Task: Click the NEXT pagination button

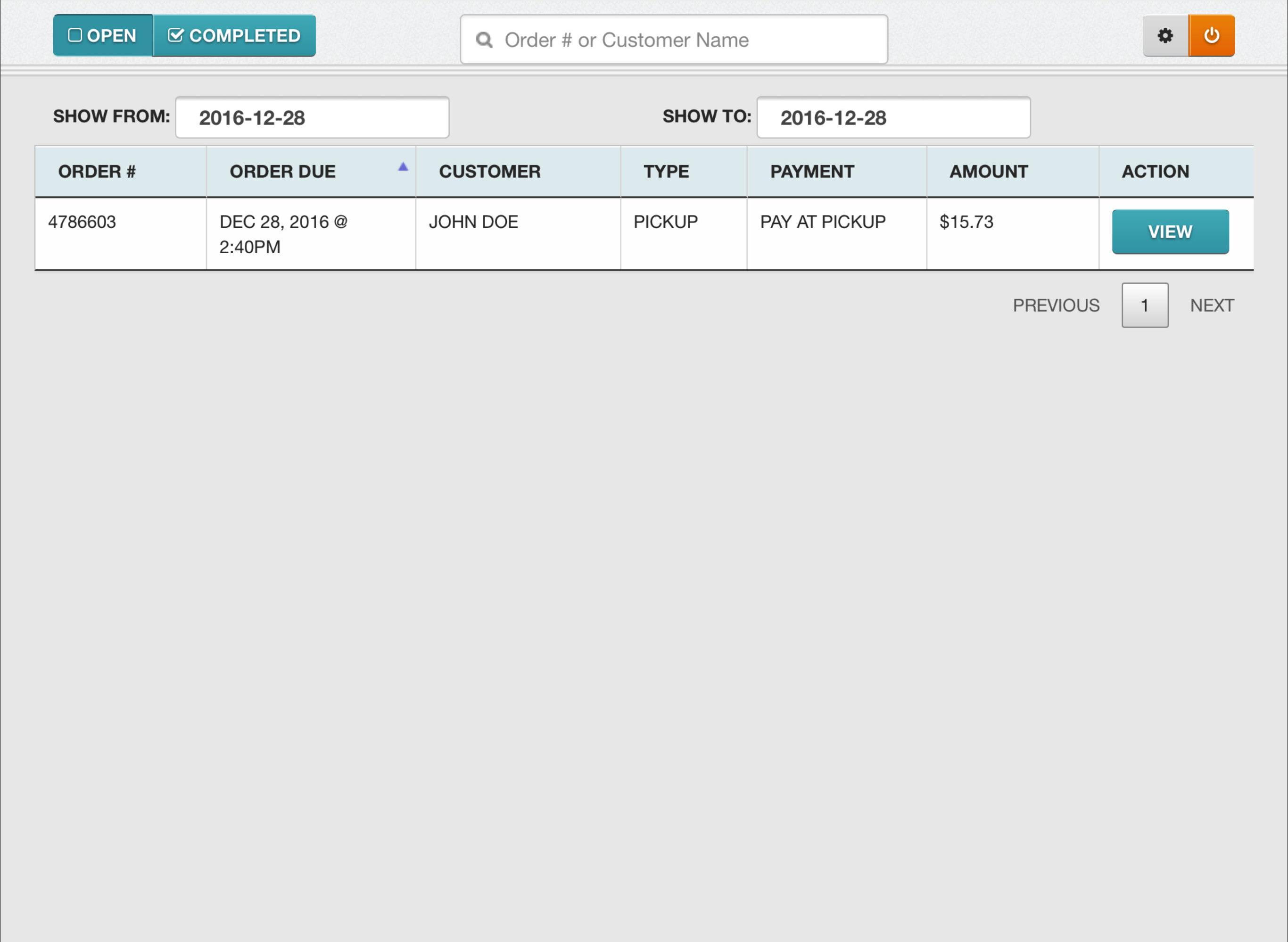Action: click(x=1212, y=305)
